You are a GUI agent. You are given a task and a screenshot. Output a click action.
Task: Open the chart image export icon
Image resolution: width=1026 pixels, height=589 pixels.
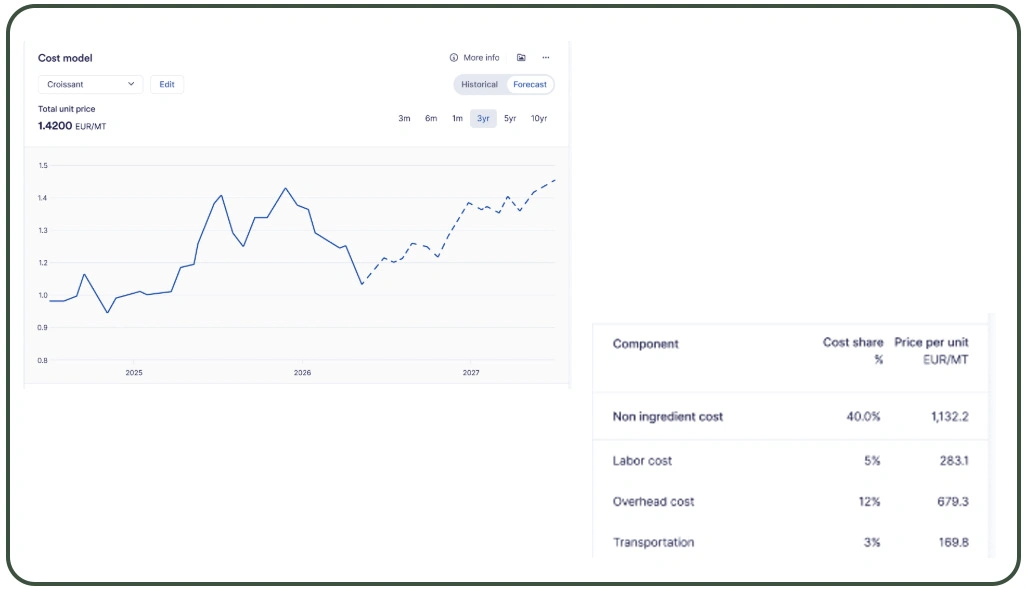(x=520, y=57)
